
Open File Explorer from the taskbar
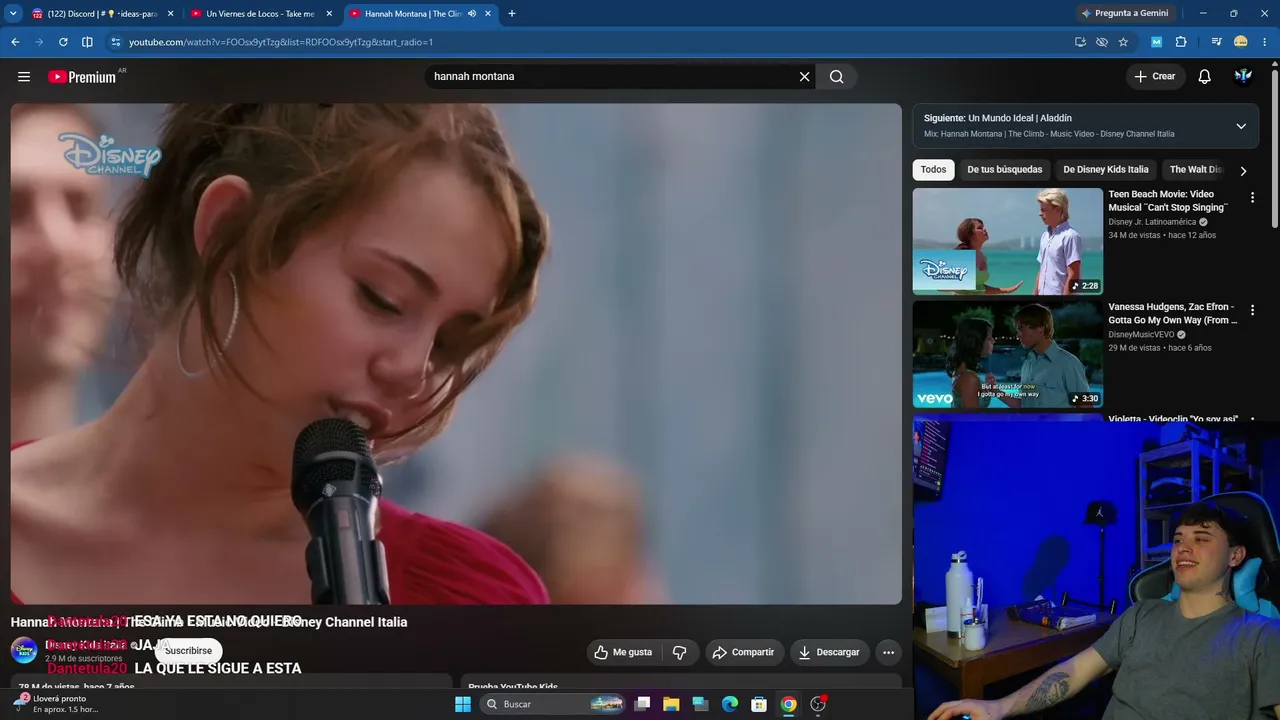click(x=671, y=704)
